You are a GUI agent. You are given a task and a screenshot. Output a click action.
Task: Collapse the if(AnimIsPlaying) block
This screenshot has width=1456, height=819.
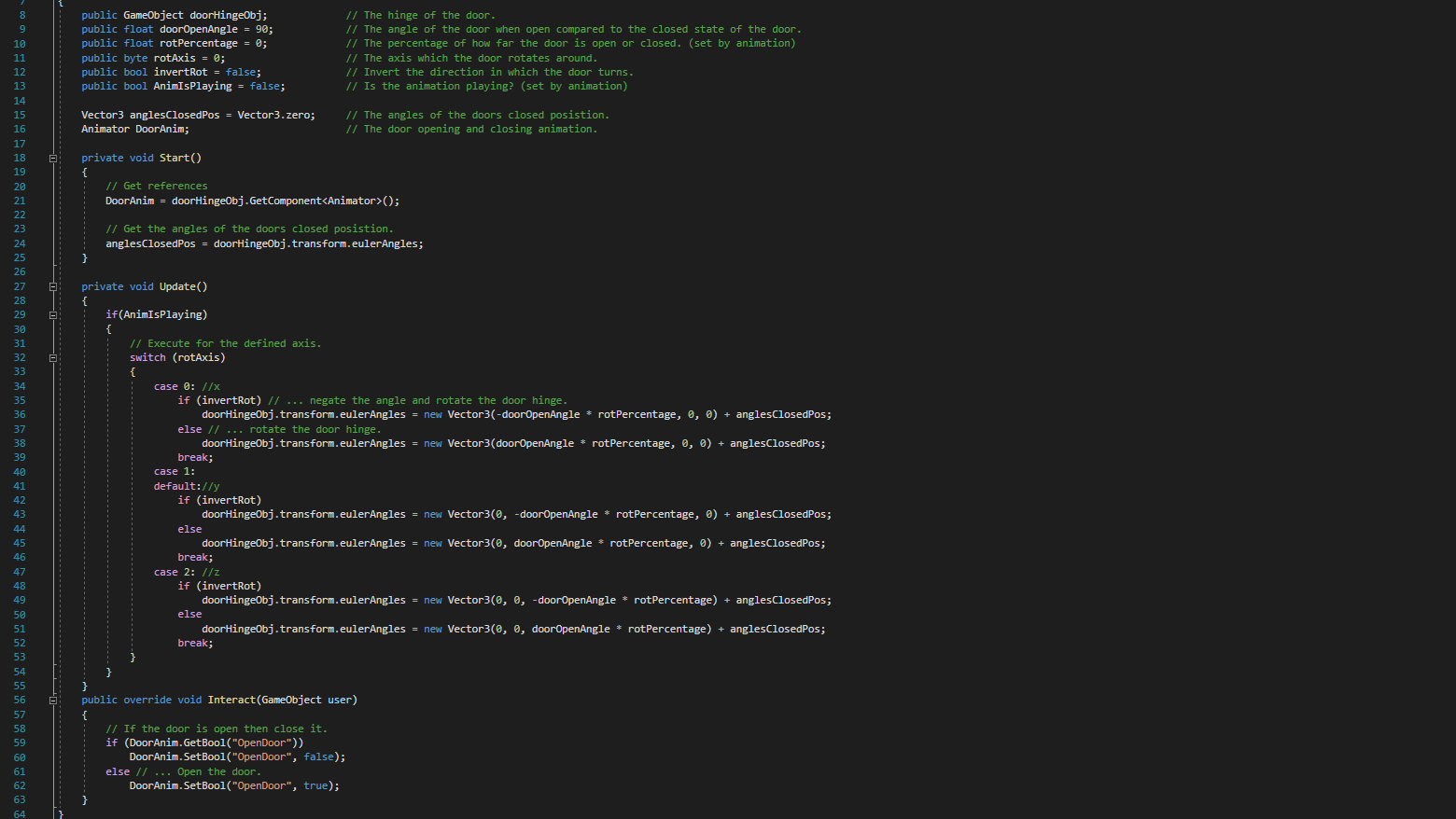pos(52,314)
